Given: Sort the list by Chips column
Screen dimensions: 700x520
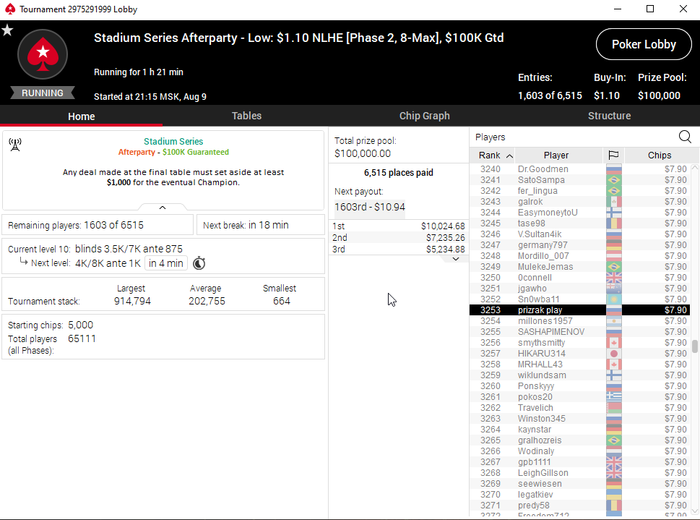Looking at the screenshot, I should [x=659, y=155].
